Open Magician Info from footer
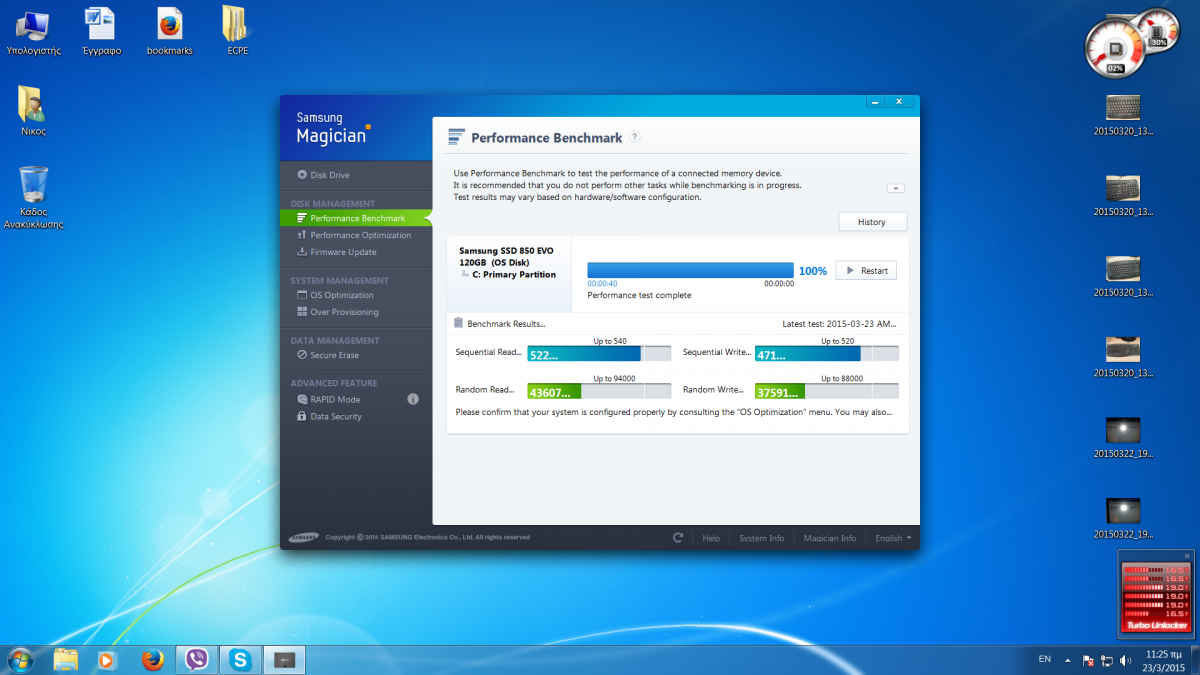 pos(830,538)
